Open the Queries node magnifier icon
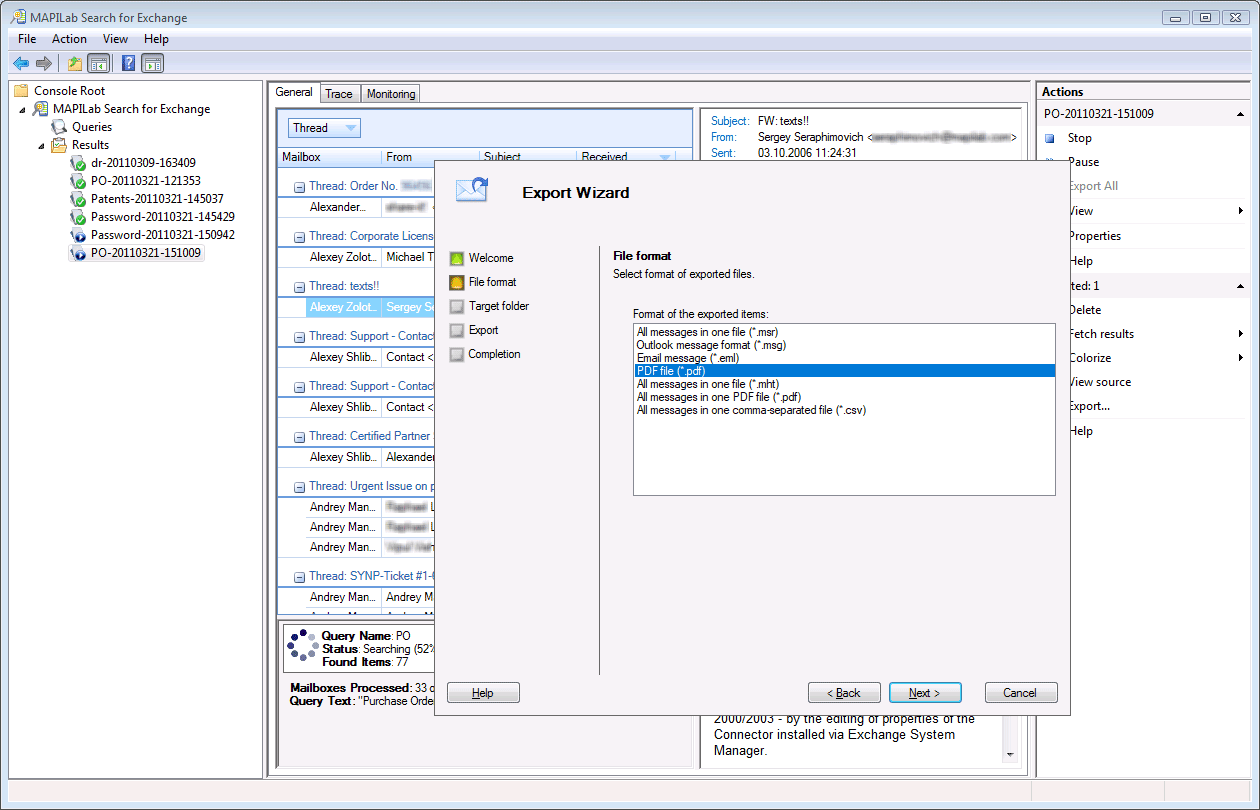 tap(60, 127)
